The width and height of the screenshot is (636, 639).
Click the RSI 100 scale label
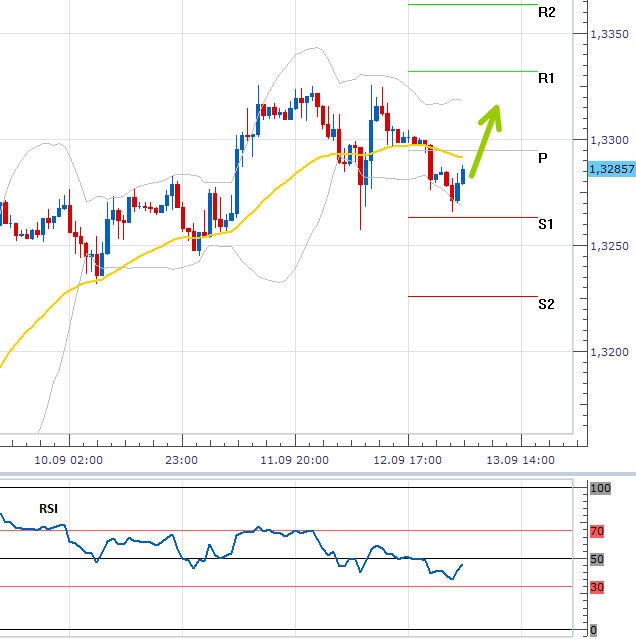pos(601,488)
